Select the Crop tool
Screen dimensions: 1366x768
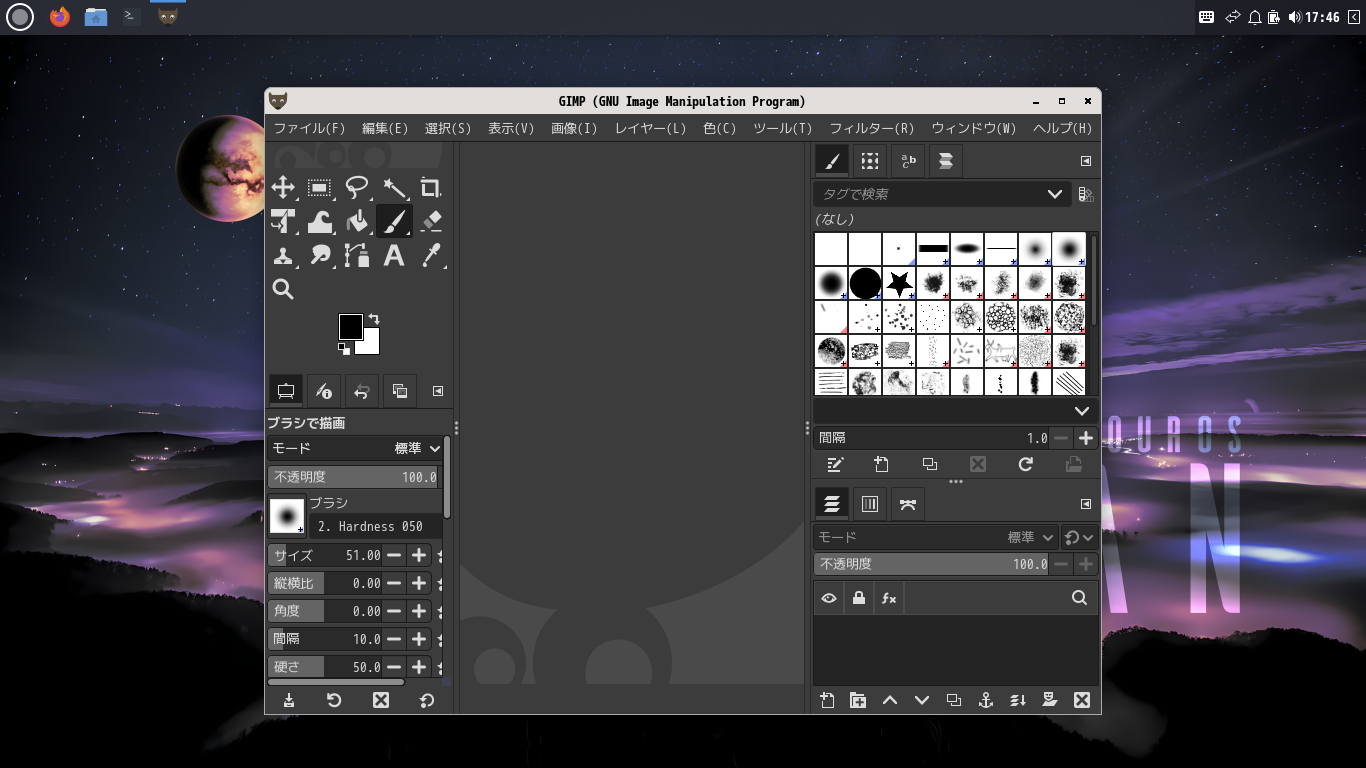click(x=430, y=188)
